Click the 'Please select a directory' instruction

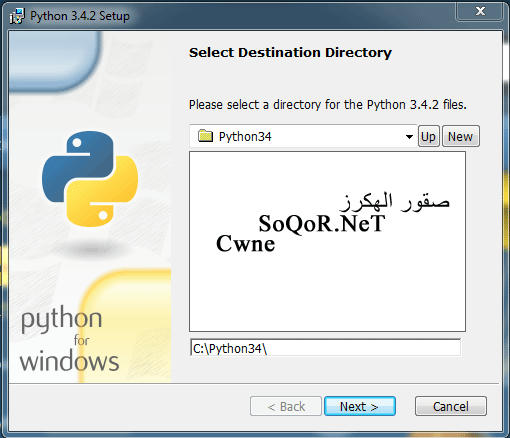click(x=328, y=105)
